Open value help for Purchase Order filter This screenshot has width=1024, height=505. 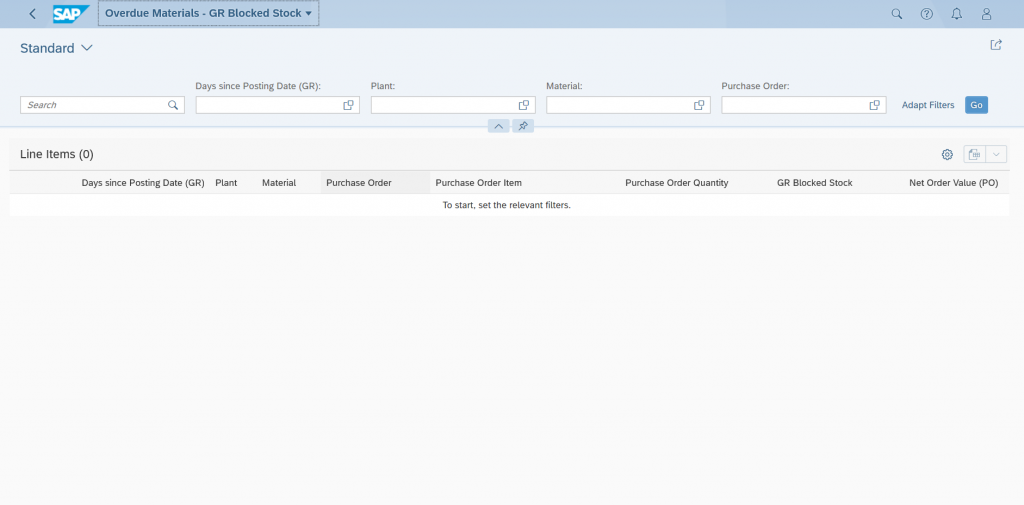[874, 105]
